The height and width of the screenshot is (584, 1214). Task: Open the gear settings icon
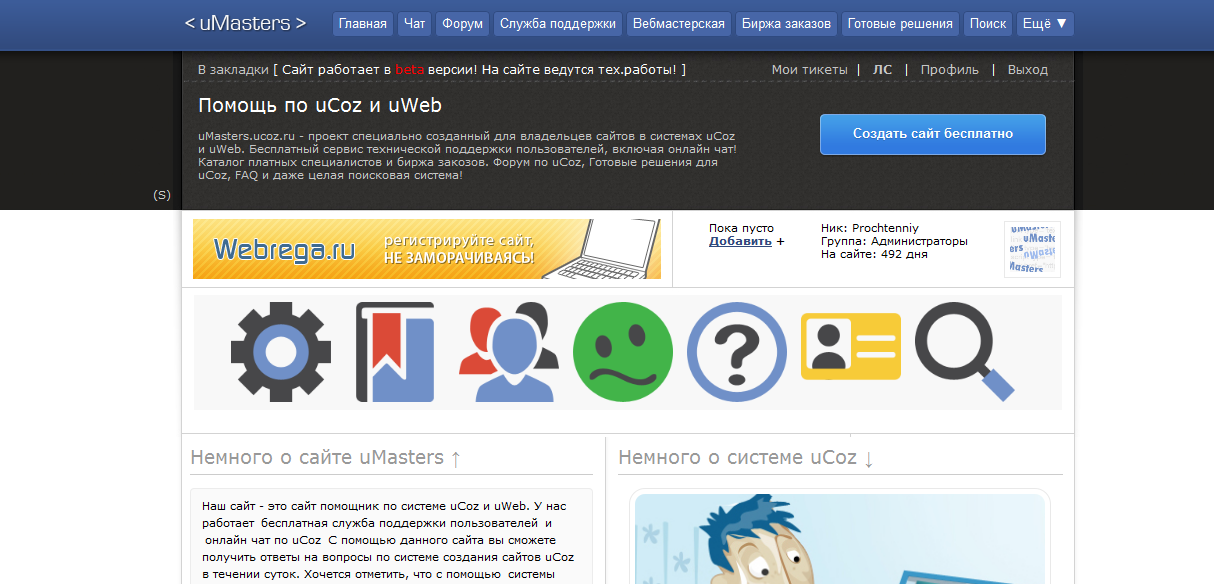[281, 351]
